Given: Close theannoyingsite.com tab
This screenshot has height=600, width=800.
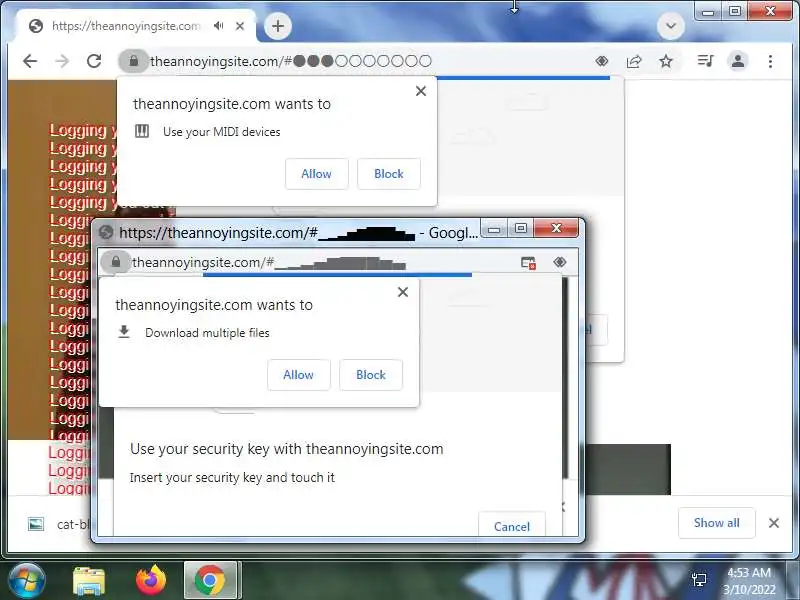Looking at the screenshot, I should click(x=240, y=26).
